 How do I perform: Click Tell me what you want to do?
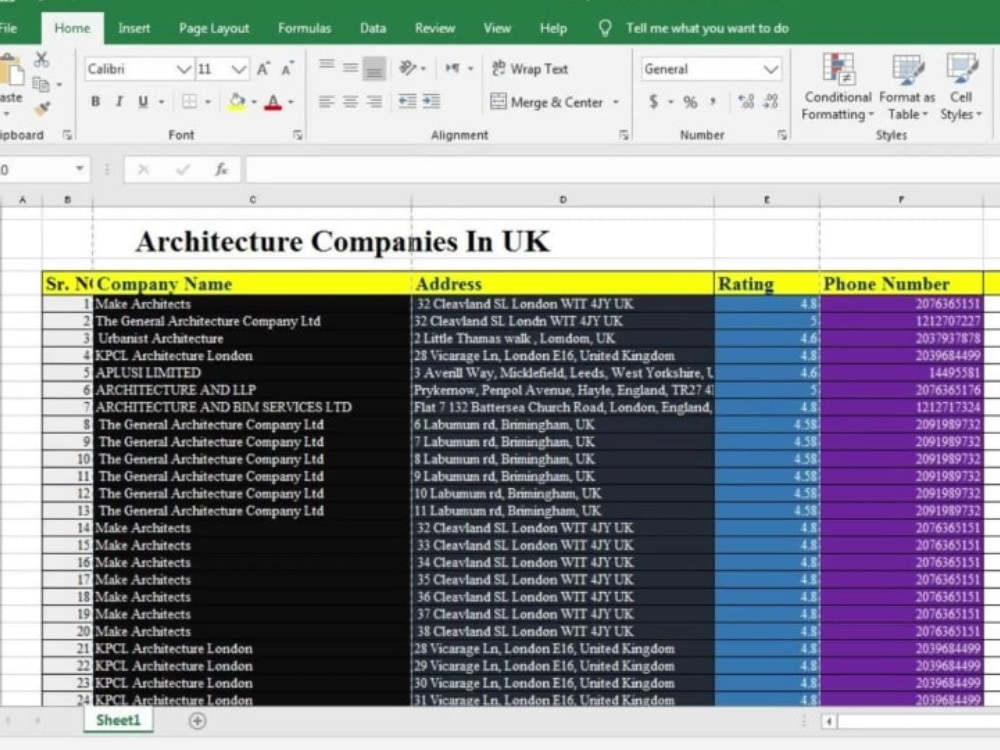707,28
